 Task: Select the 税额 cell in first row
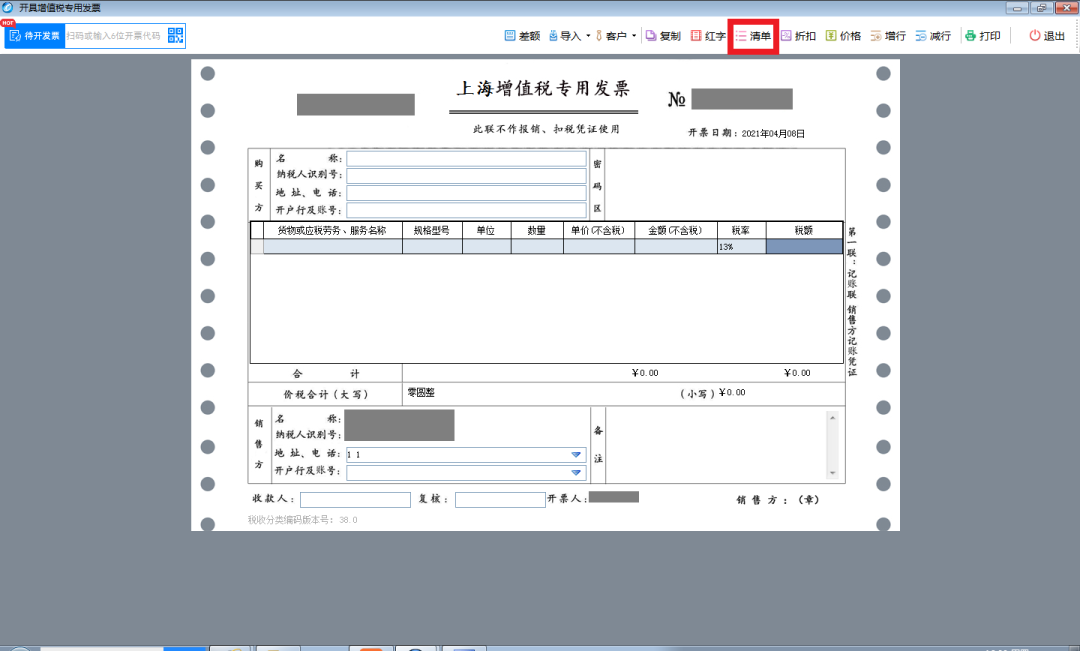pyautogui.click(x=804, y=247)
